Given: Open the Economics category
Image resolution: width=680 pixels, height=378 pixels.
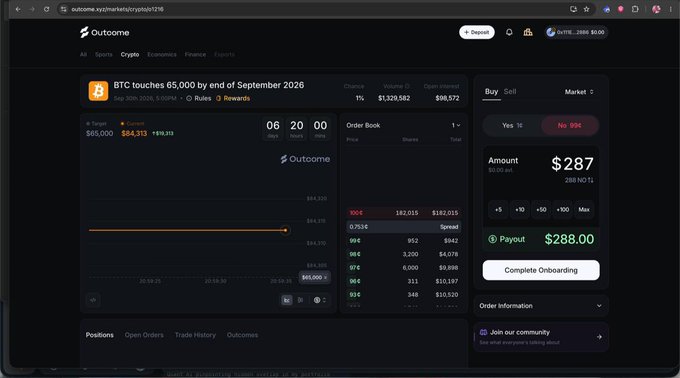Looking at the screenshot, I should pos(162,55).
